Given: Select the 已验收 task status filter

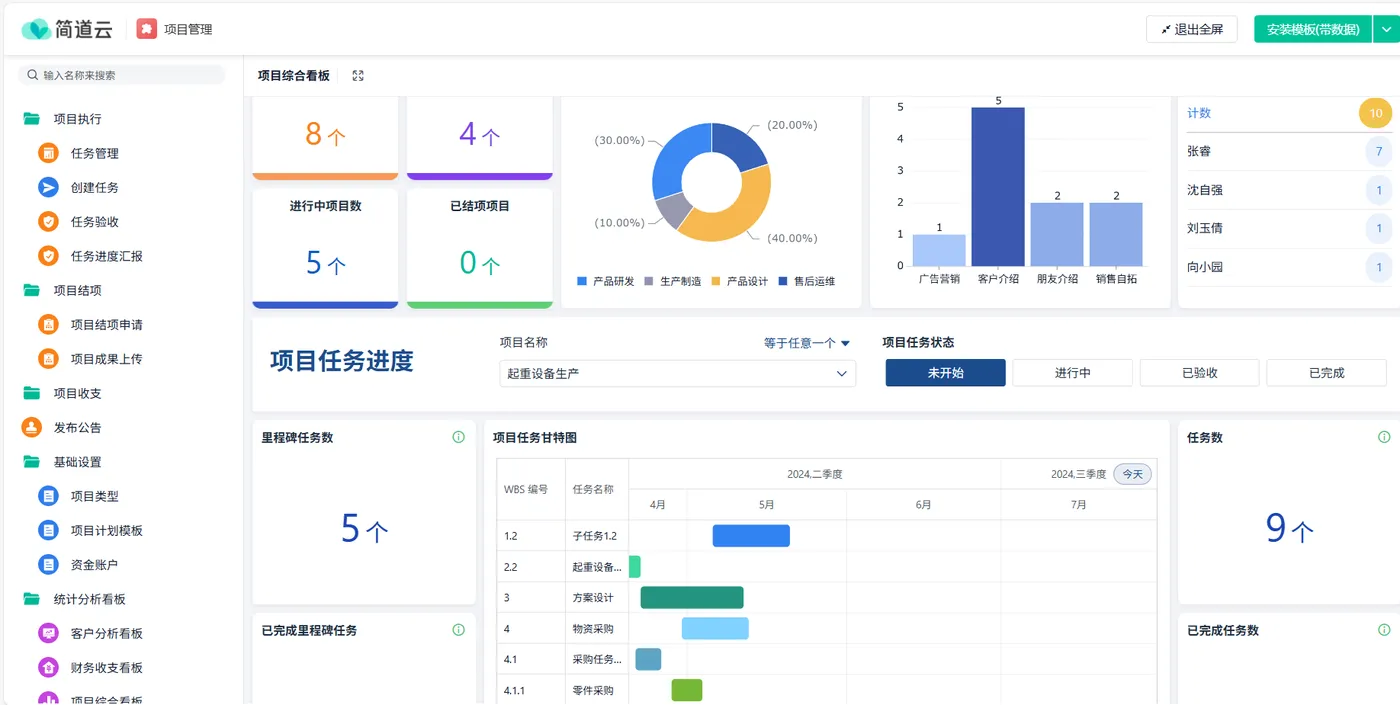Looking at the screenshot, I should [1199, 373].
